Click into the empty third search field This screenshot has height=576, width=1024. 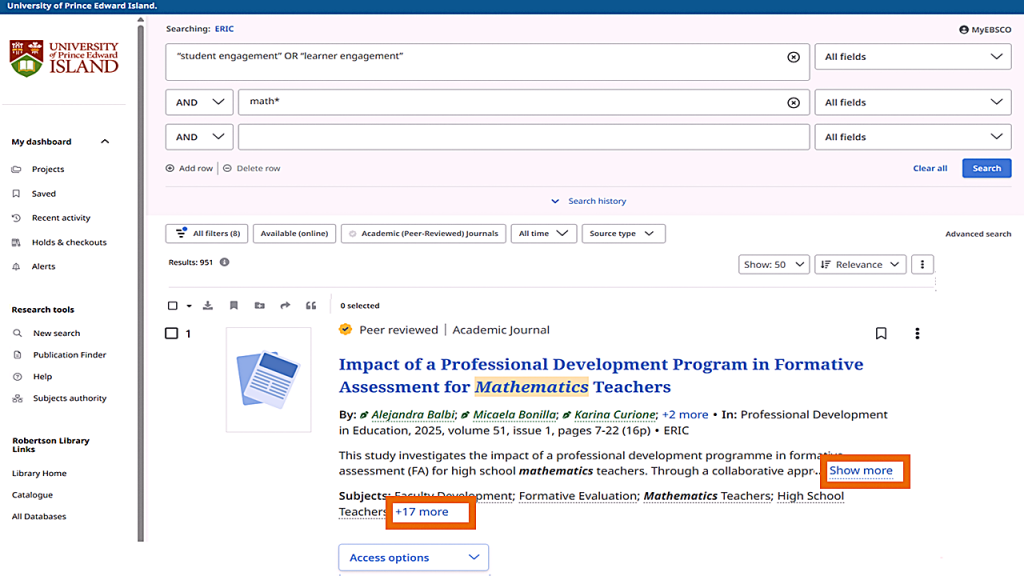(523, 137)
